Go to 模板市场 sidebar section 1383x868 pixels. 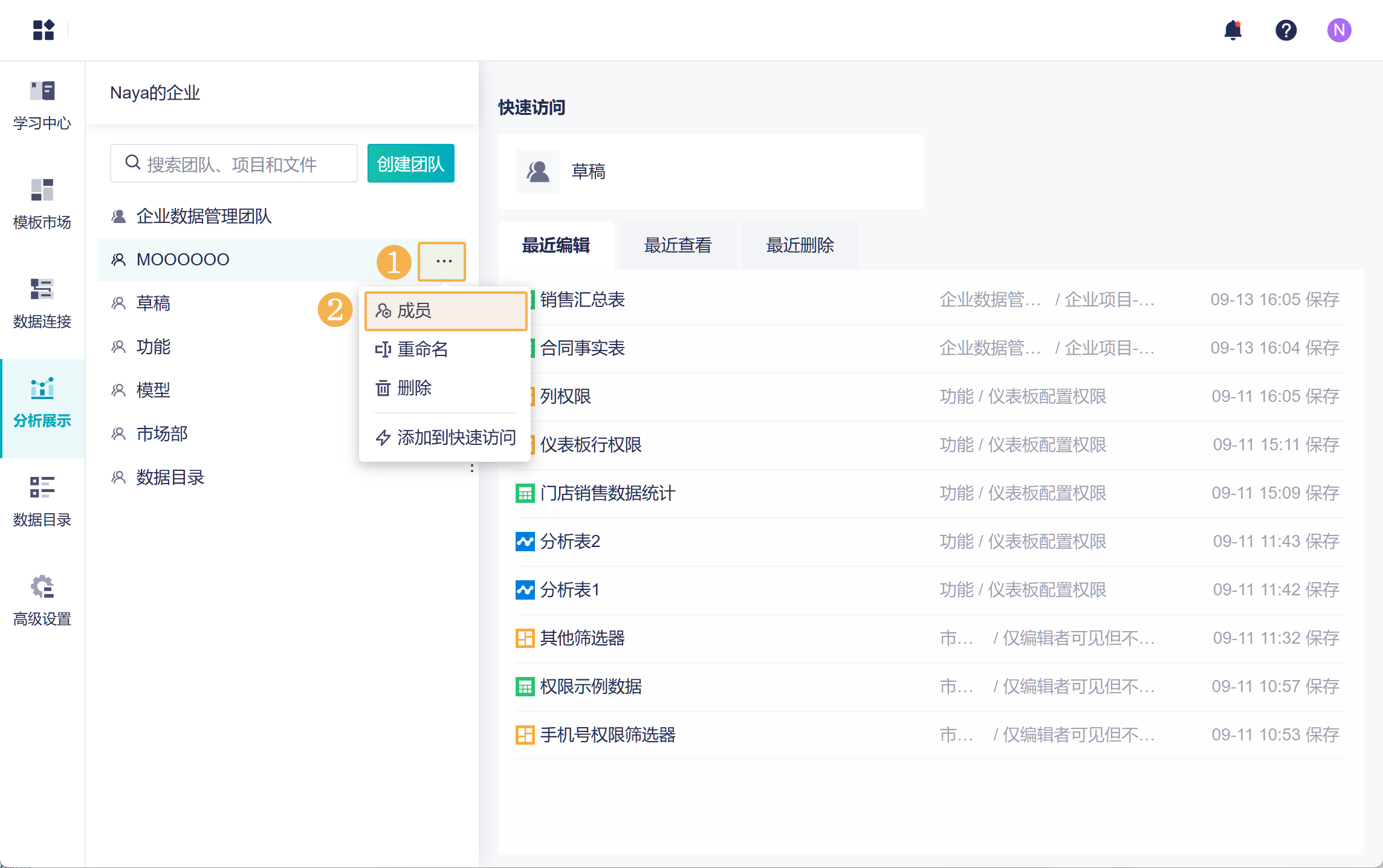pyautogui.click(x=42, y=205)
